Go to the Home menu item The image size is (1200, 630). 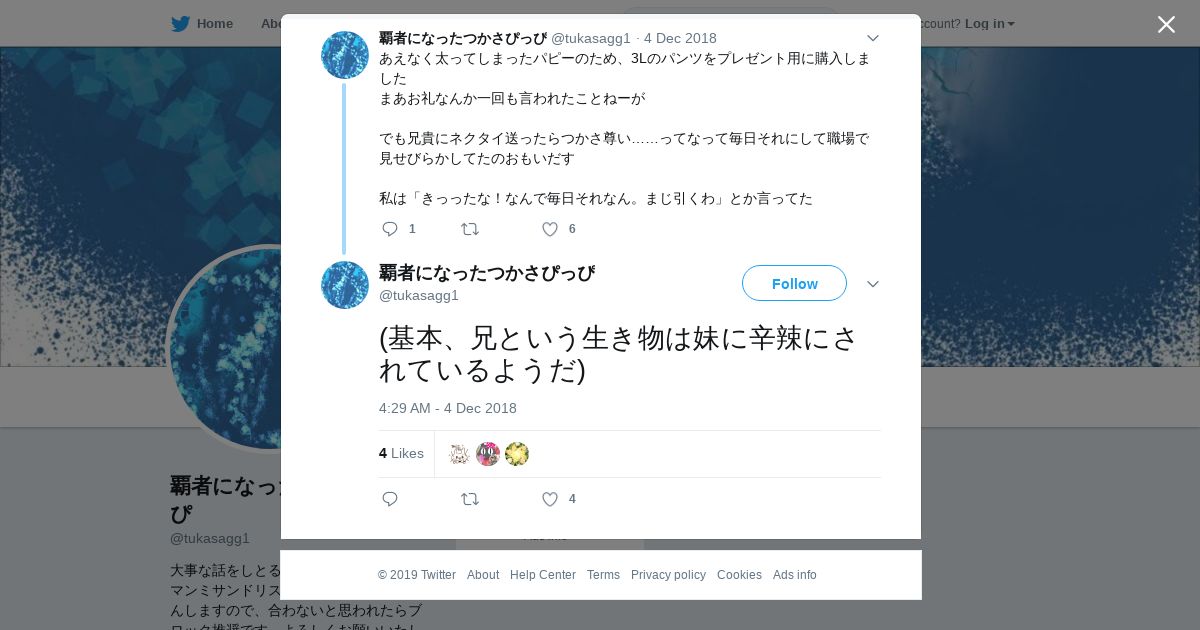click(215, 24)
